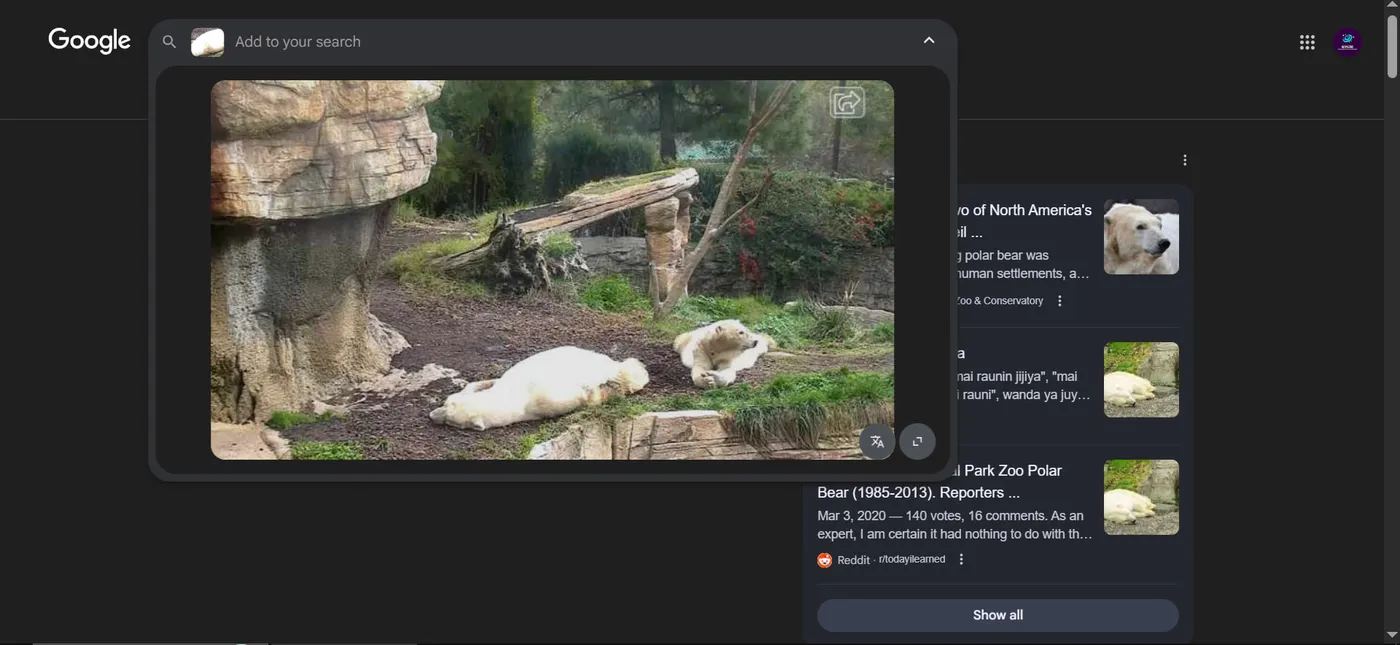Open options for Zoo & Conservatory result
The image size is (1400, 645).
point(1060,301)
